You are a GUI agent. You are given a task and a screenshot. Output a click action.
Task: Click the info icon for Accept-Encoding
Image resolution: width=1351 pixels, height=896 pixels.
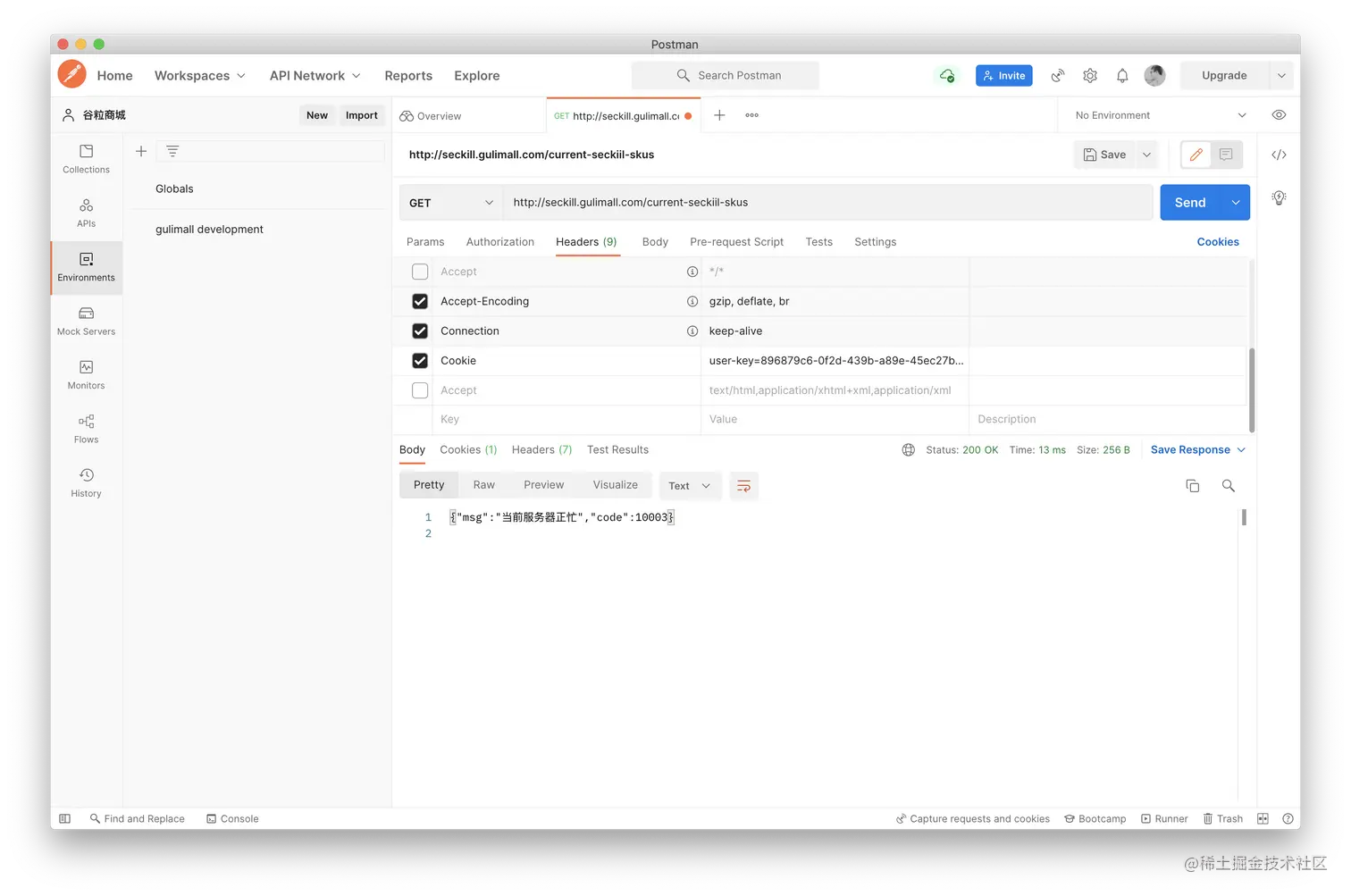tap(692, 302)
